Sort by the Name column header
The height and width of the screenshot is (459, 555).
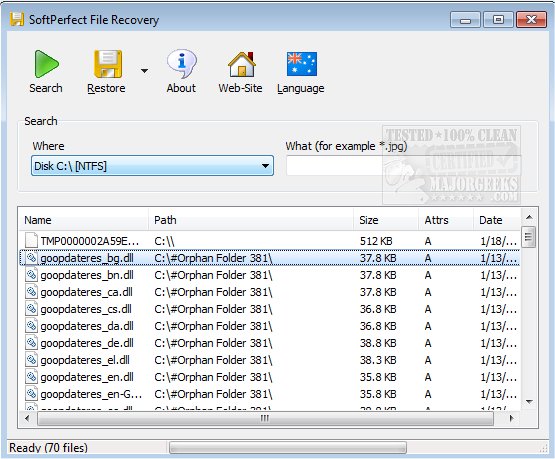(84, 220)
